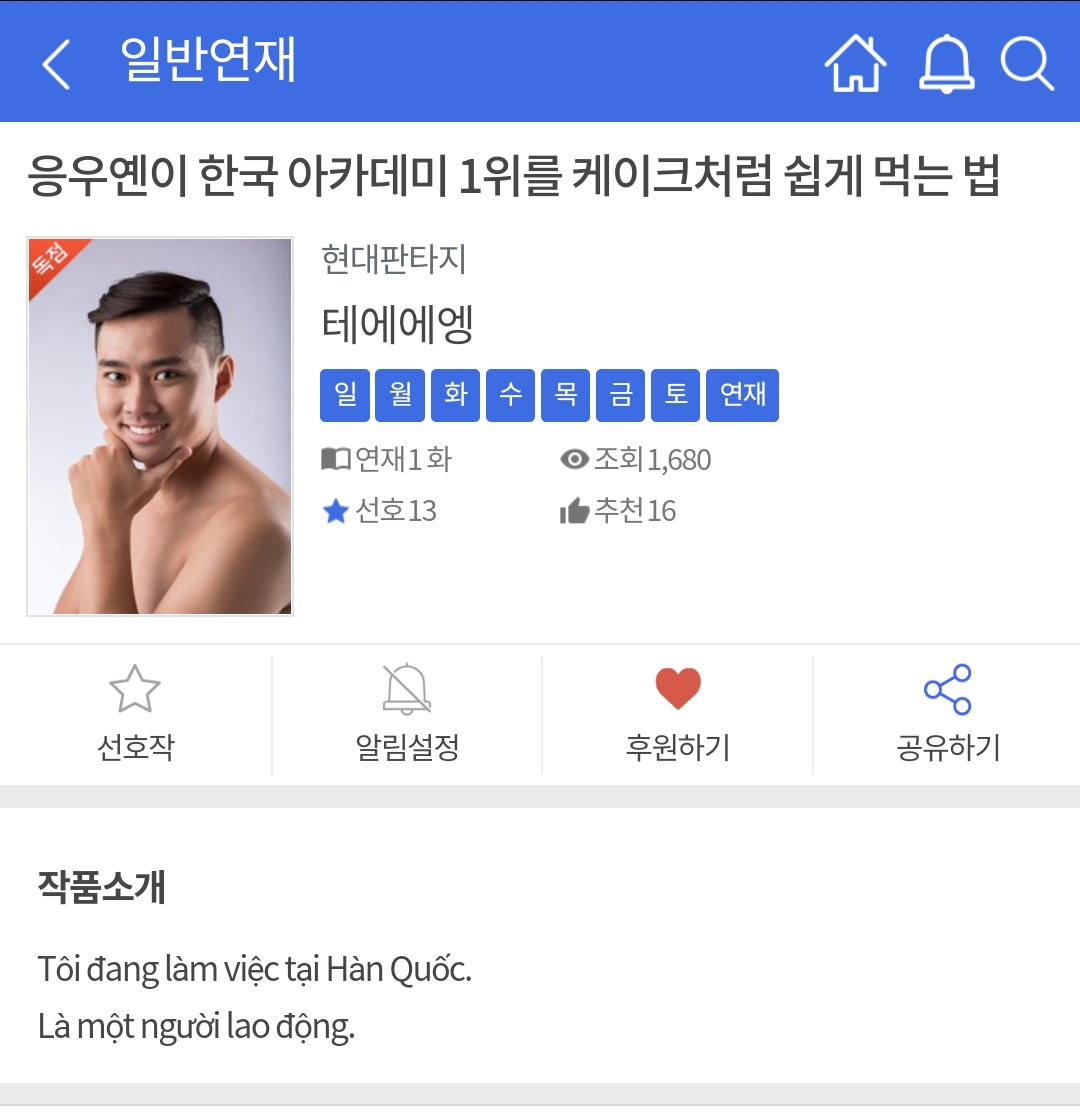Image resolution: width=1080 pixels, height=1118 pixels.
Task: Tap the 일반연재 header title
Action: [x=208, y=60]
